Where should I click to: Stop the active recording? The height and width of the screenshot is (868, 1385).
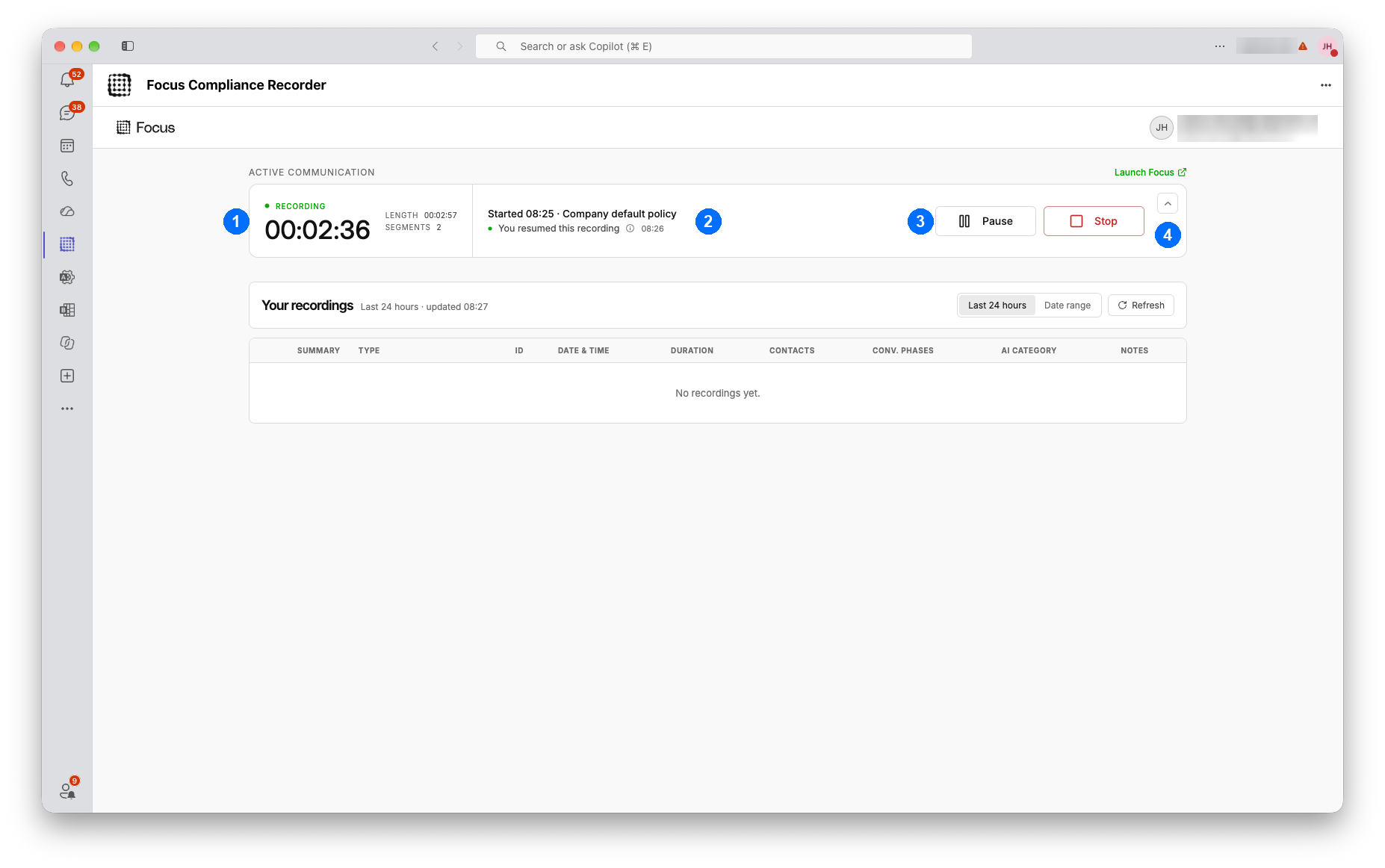tap(1094, 221)
